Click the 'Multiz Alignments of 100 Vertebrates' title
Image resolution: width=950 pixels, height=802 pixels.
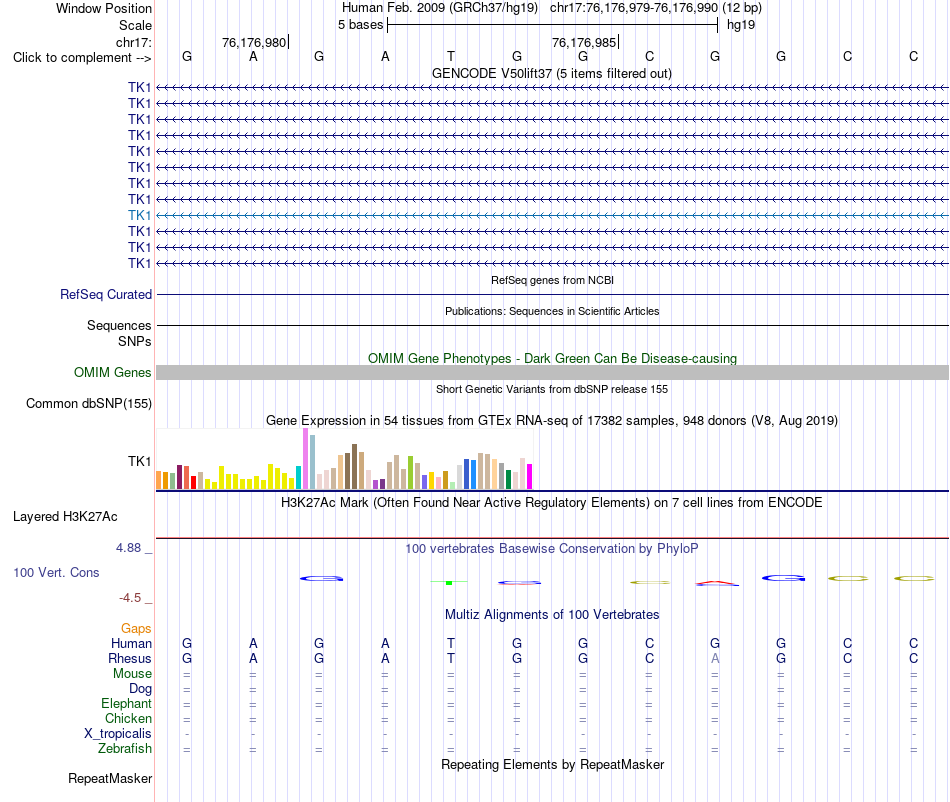pyautogui.click(x=552, y=615)
